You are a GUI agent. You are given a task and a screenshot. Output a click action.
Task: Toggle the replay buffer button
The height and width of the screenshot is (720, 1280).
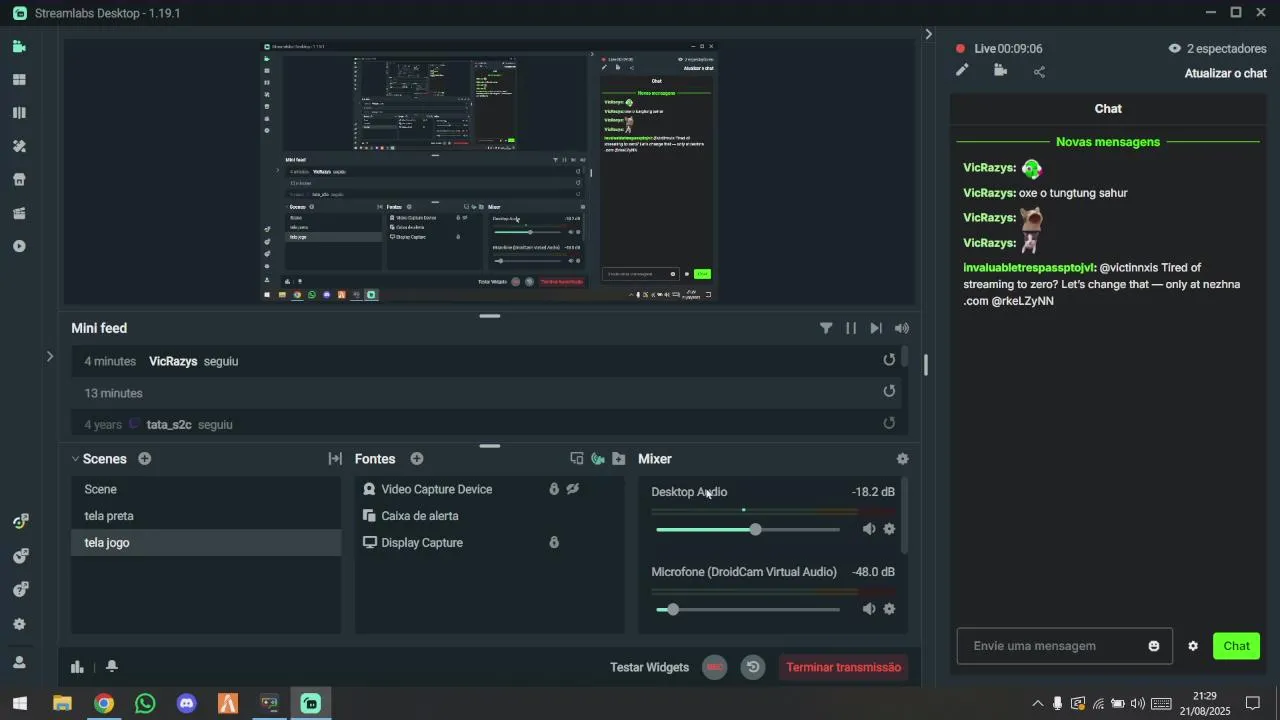[753, 667]
